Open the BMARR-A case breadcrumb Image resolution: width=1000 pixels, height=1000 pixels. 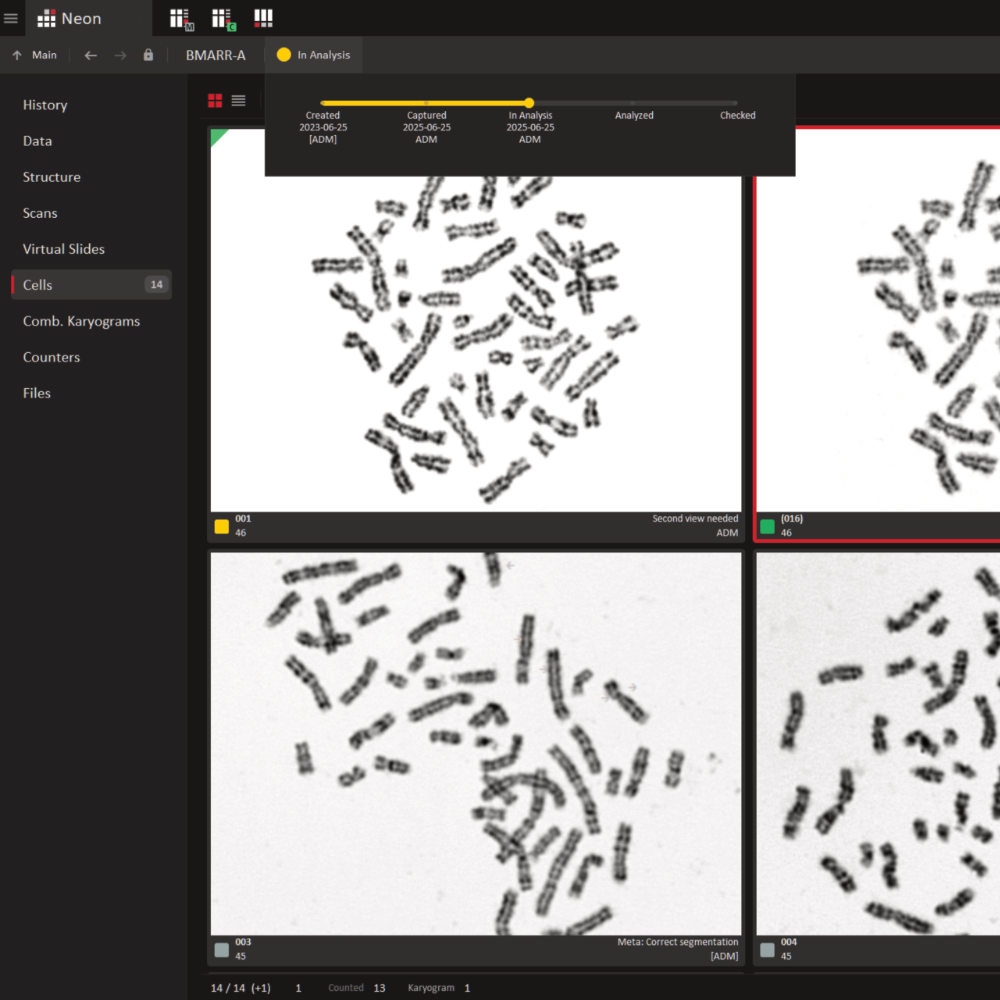(215, 55)
